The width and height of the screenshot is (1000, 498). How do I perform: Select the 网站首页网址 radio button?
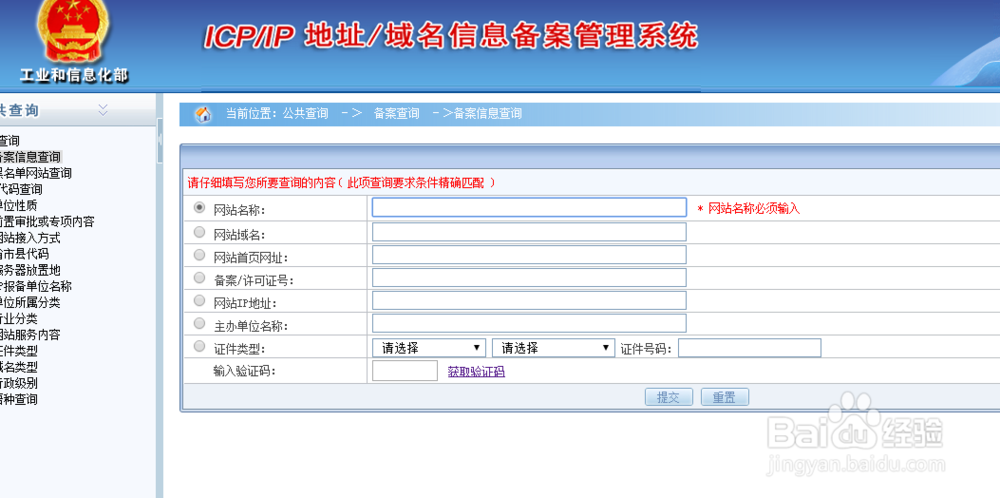200,255
